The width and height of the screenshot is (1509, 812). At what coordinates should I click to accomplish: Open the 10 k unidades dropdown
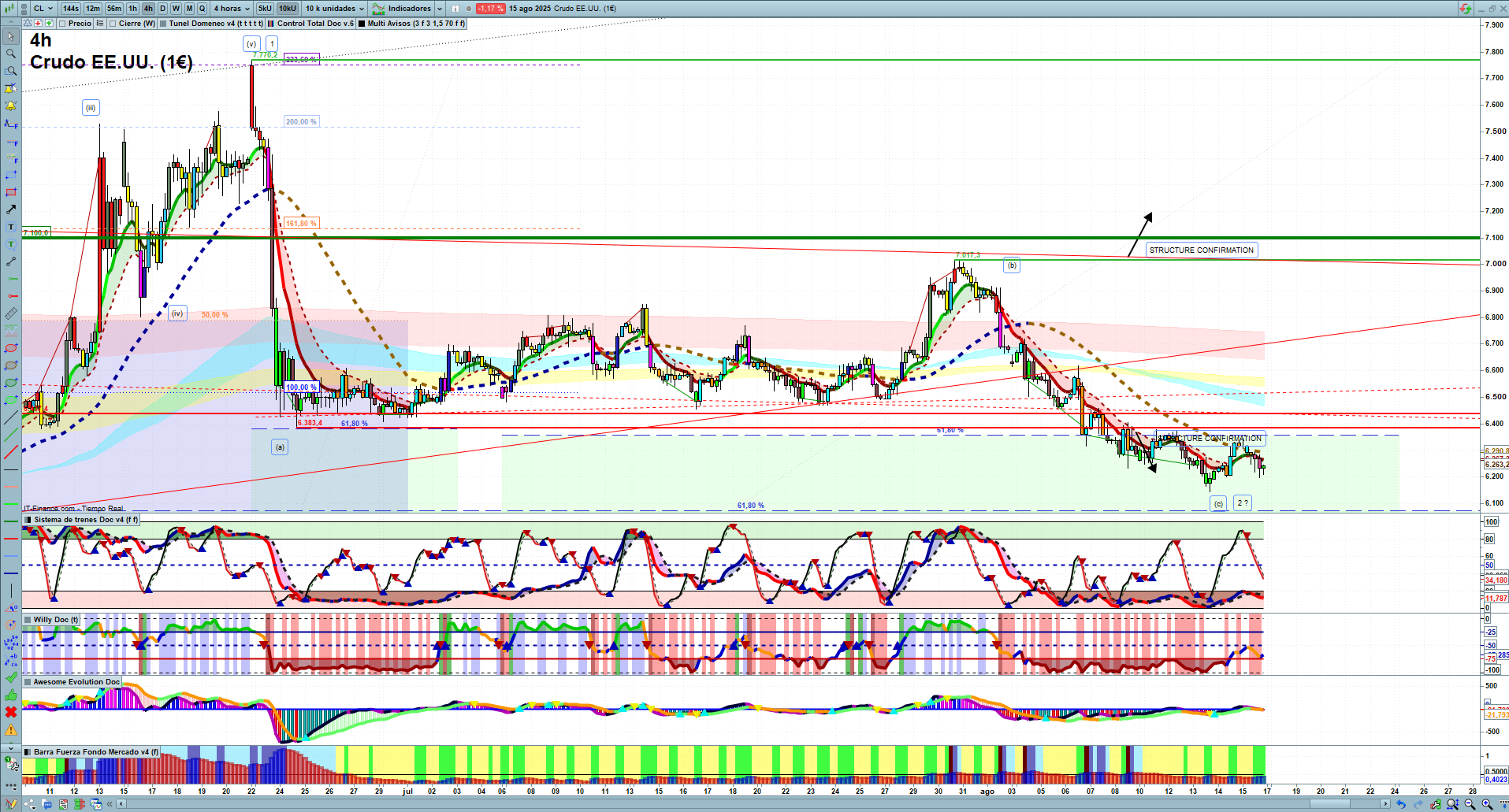[x=335, y=9]
